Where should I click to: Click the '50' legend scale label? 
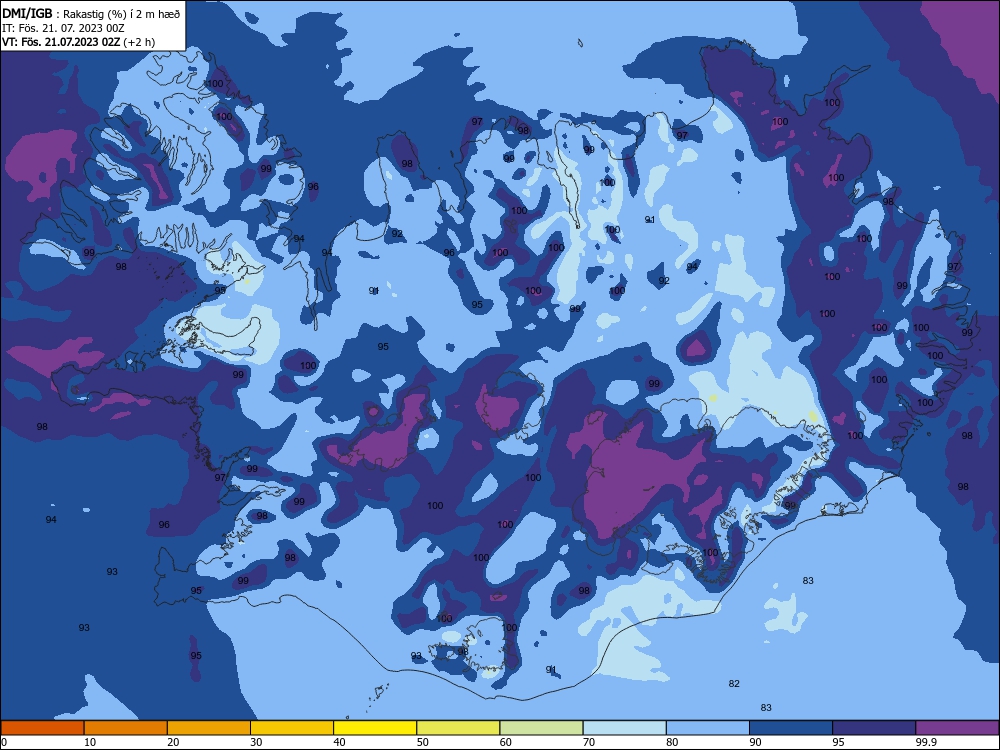(423, 742)
